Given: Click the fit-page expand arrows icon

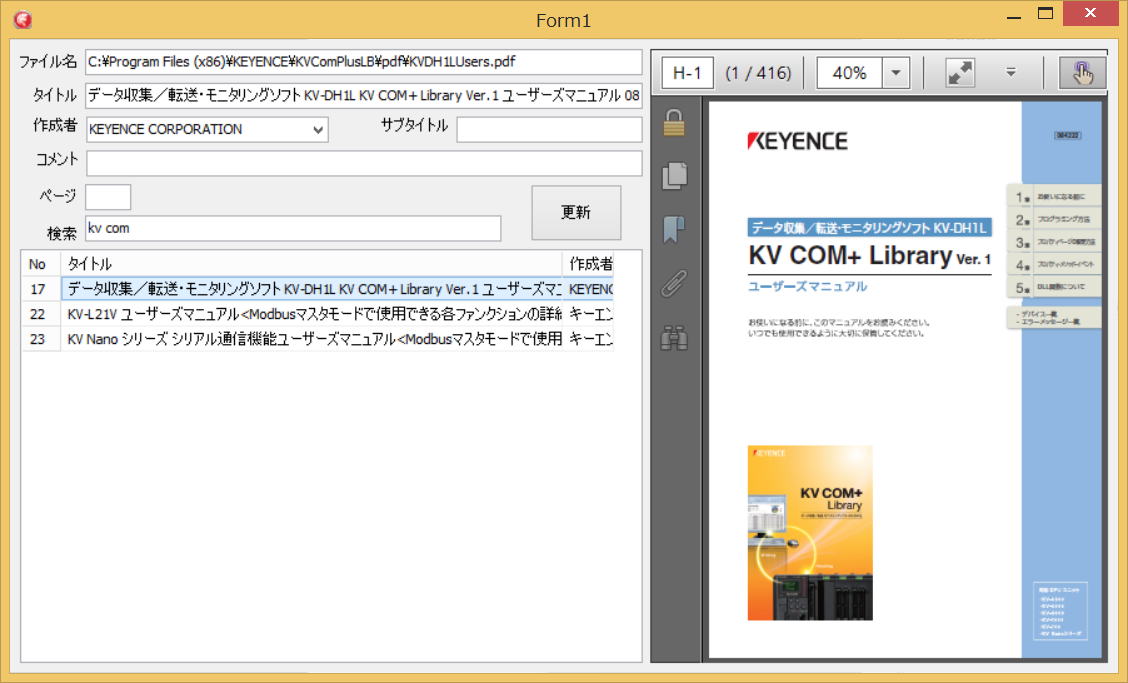Looking at the screenshot, I should 960,73.
